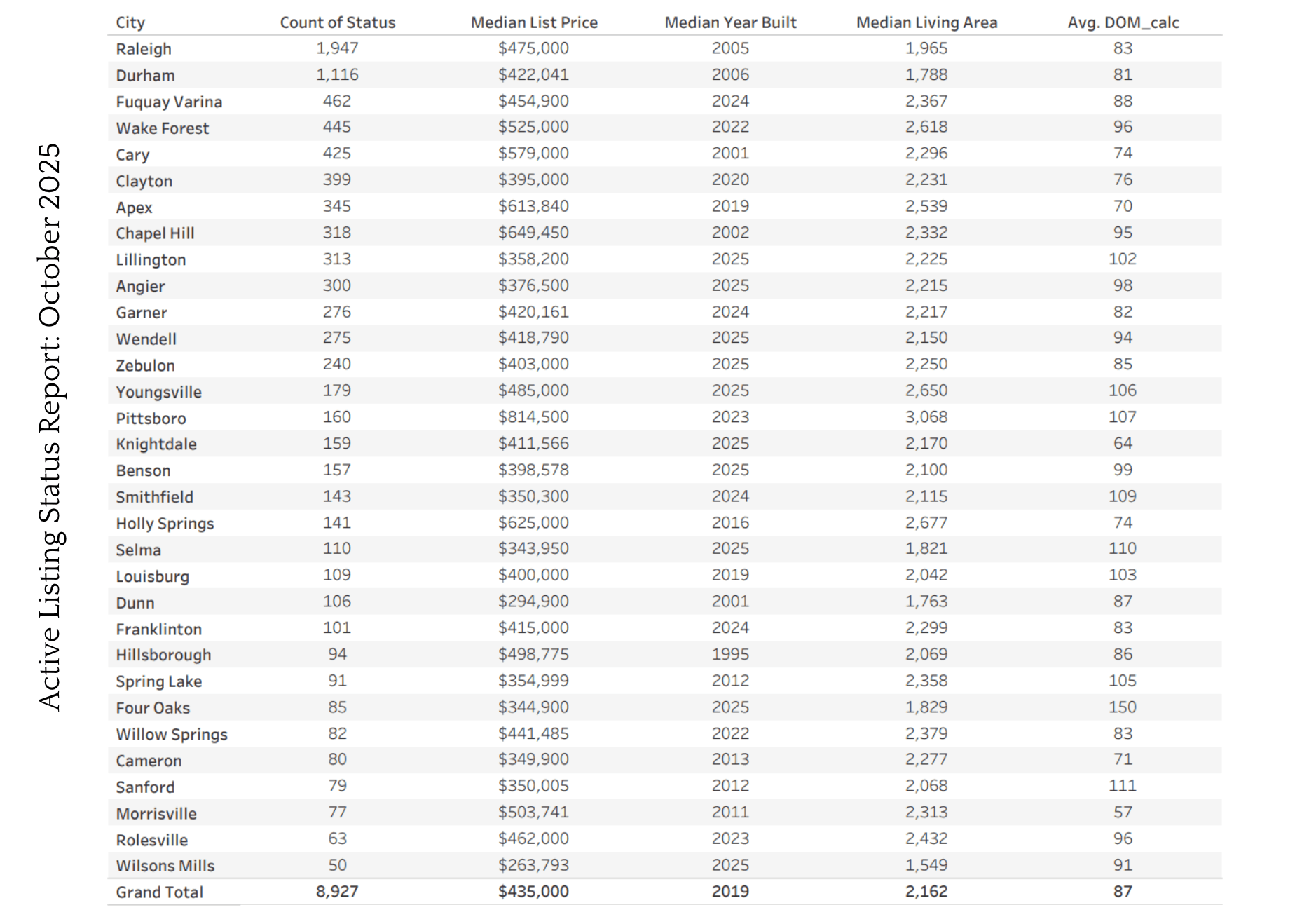The image size is (1316, 924).
Task: Click the Active Listing Status Report title
Action: pos(50,426)
